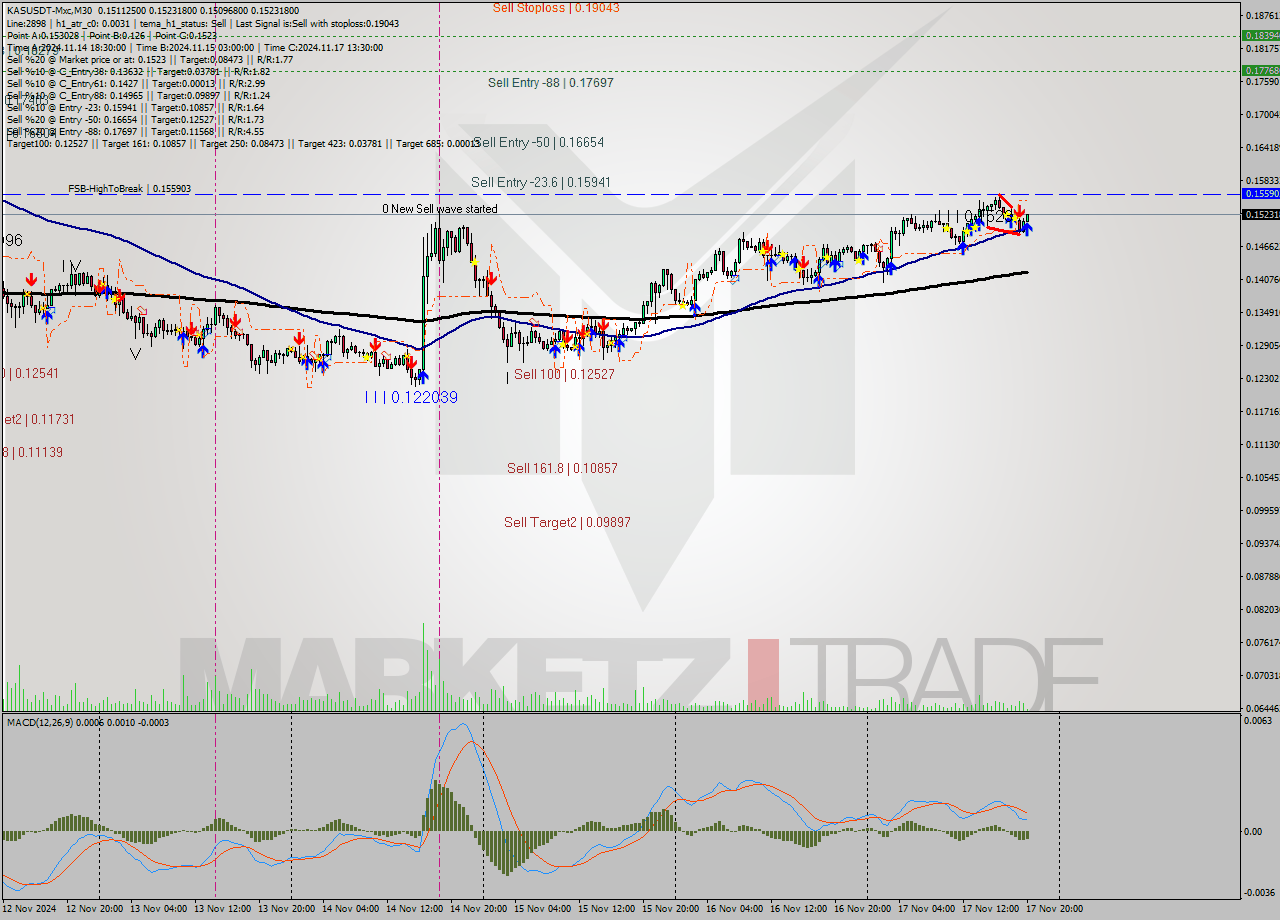Viewport: 1280px width, 920px height.
Task: Click the blue arrow beneath the 0.122039 low
Action: tap(421, 376)
